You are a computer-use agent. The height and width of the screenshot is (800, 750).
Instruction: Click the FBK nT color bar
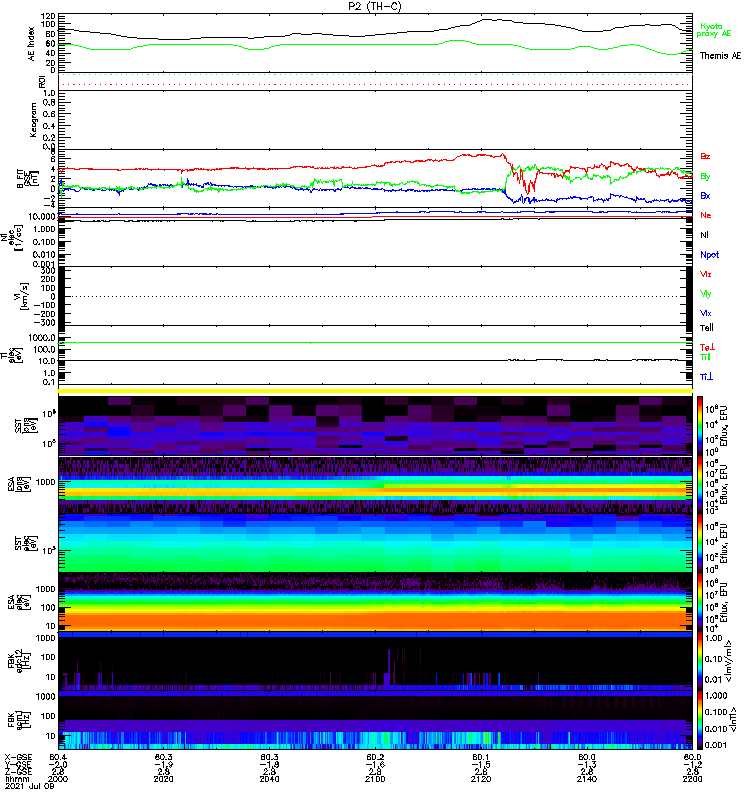click(x=700, y=720)
